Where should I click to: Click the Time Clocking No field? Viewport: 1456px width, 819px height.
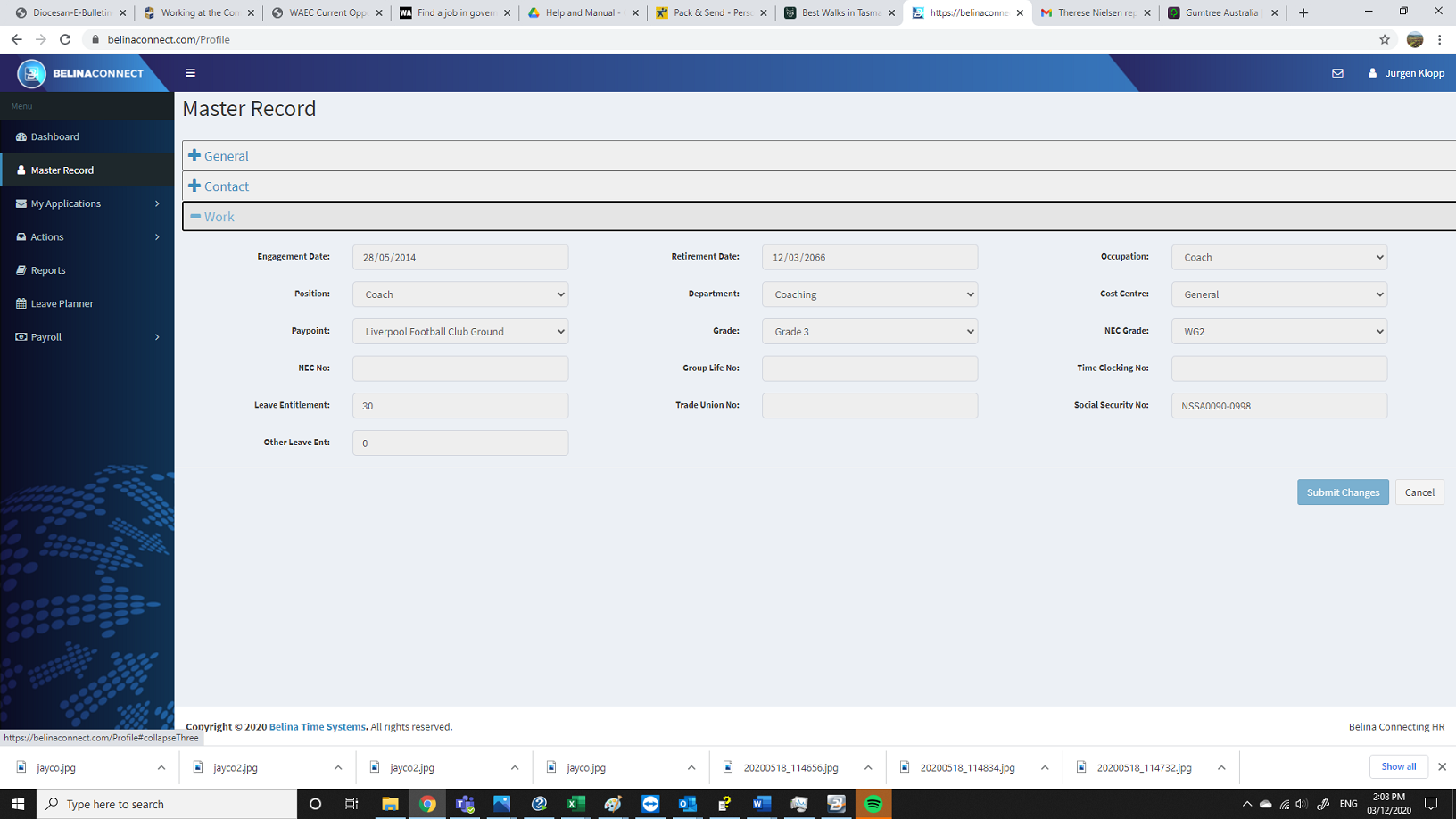click(x=1279, y=368)
